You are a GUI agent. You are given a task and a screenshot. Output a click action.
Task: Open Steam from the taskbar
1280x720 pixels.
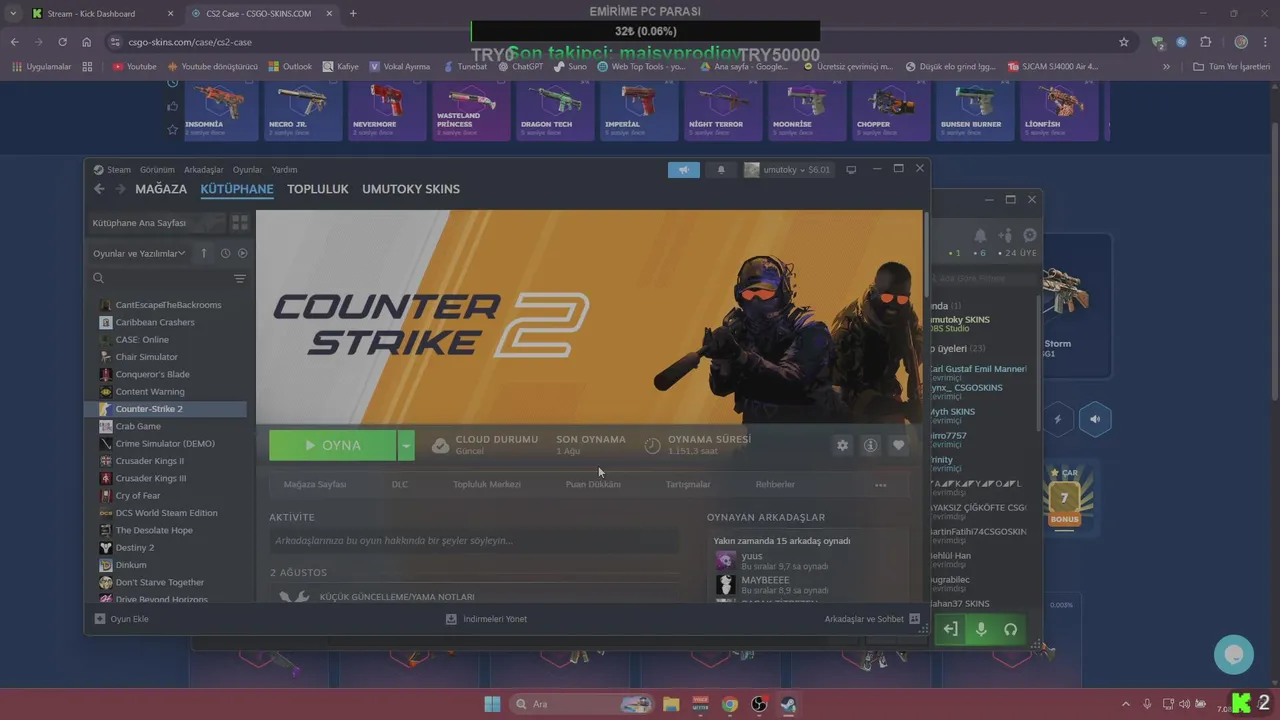788,704
